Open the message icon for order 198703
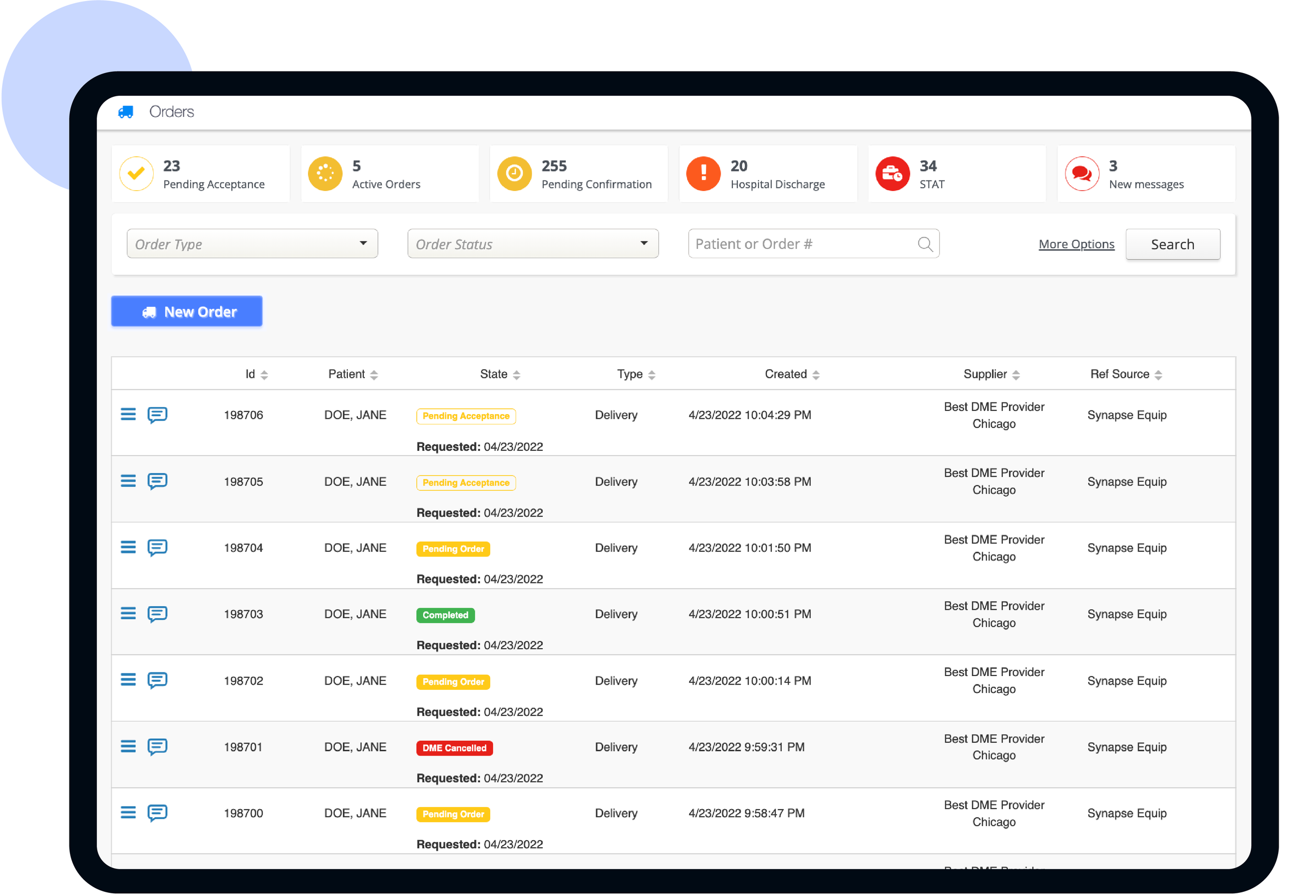 click(157, 614)
